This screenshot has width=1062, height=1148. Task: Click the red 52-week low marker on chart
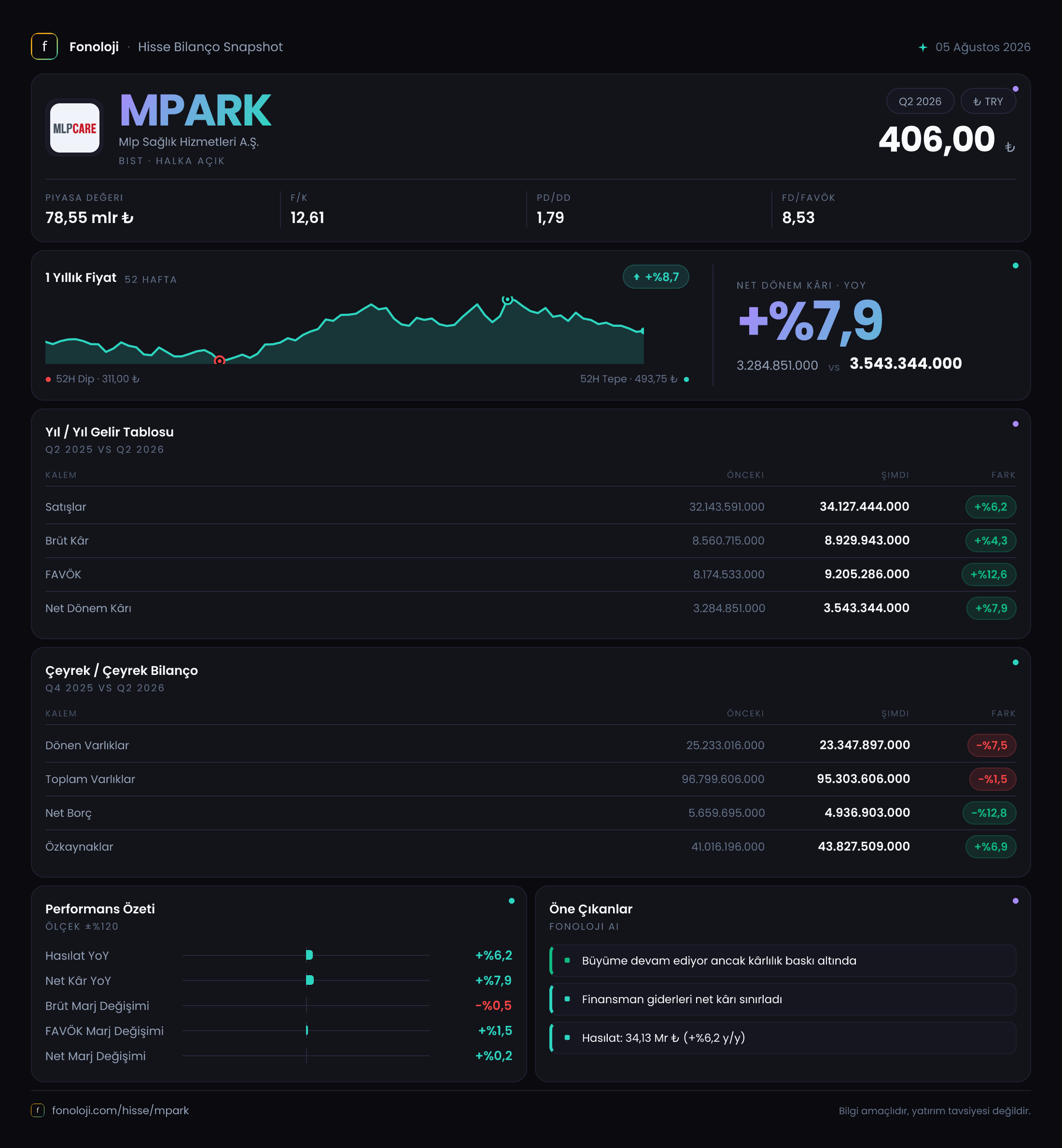point(219,360)
